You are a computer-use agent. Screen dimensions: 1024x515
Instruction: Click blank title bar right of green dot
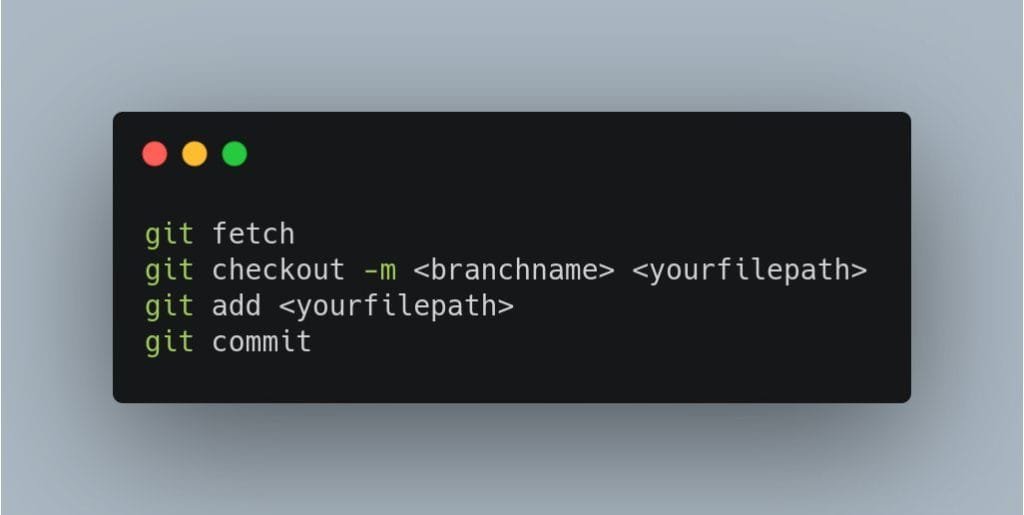pyautogui.click(x=575, y=154)
